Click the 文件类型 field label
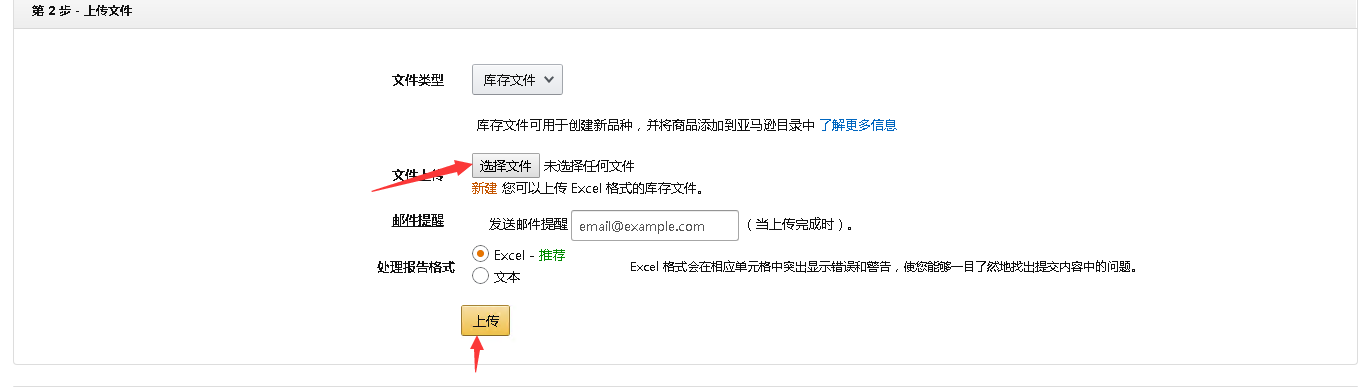Viewport: 1360px width, 387px height. coord(418,80)
